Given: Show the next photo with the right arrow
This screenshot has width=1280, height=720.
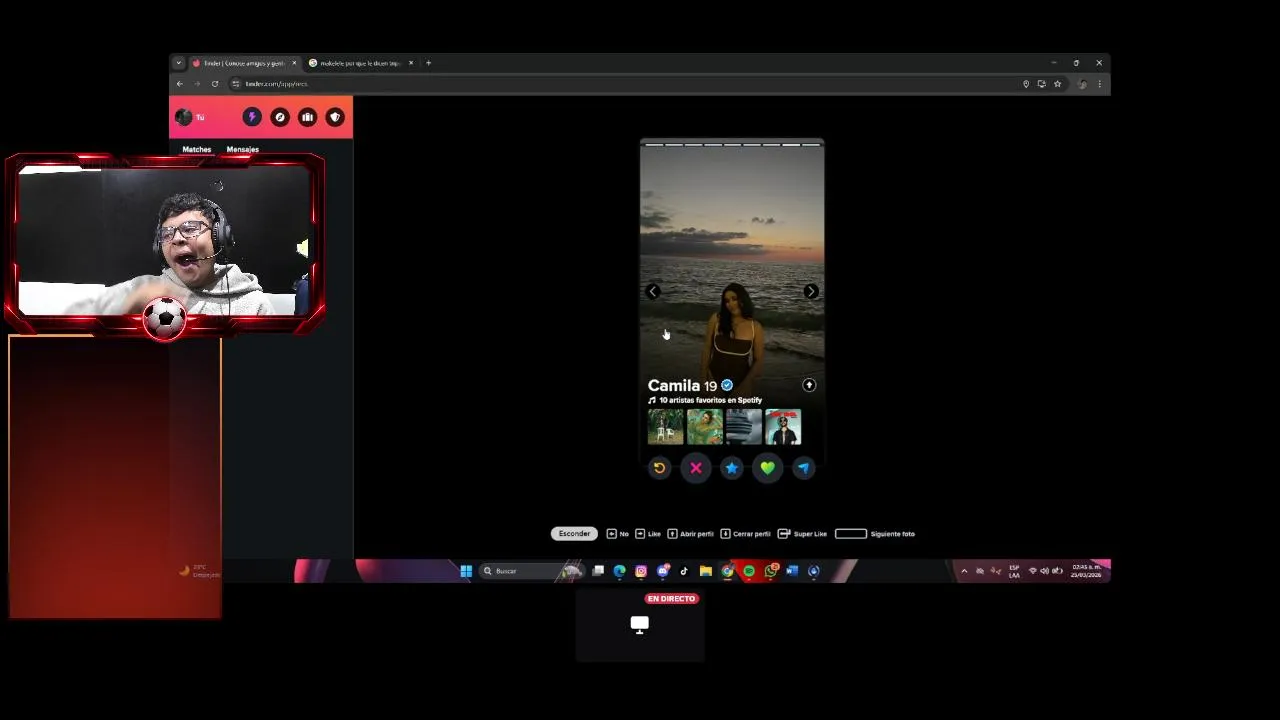Looking at the screenshot, I should [811, 291].
